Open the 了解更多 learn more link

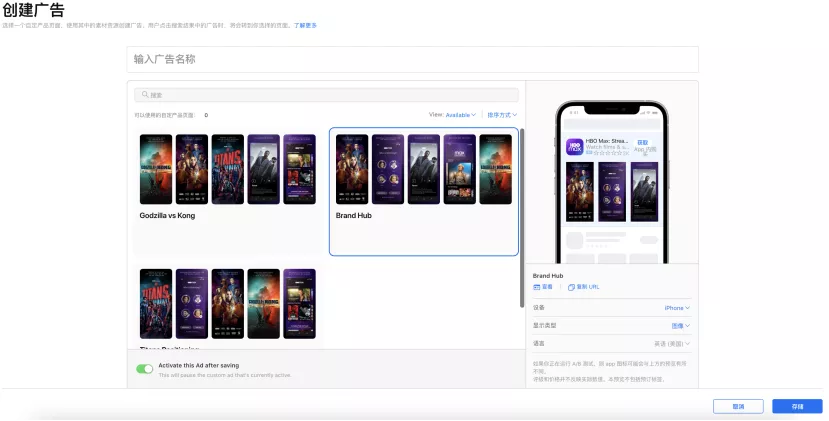click(305, 25)
